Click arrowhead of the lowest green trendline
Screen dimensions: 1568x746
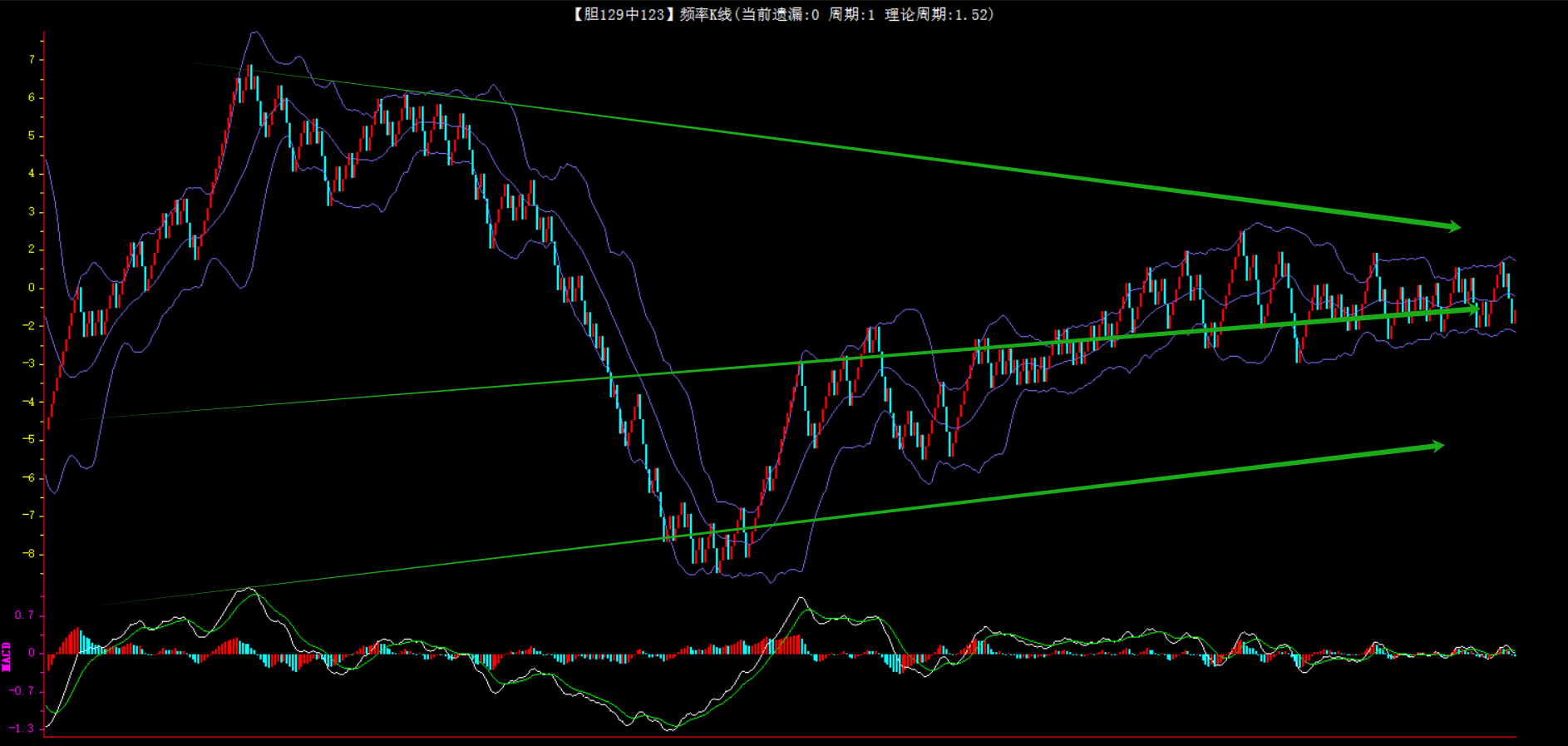(1437, 447)
